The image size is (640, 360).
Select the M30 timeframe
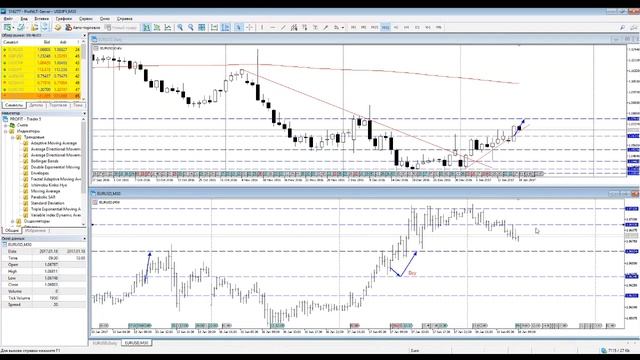click(x=385, y=27)
